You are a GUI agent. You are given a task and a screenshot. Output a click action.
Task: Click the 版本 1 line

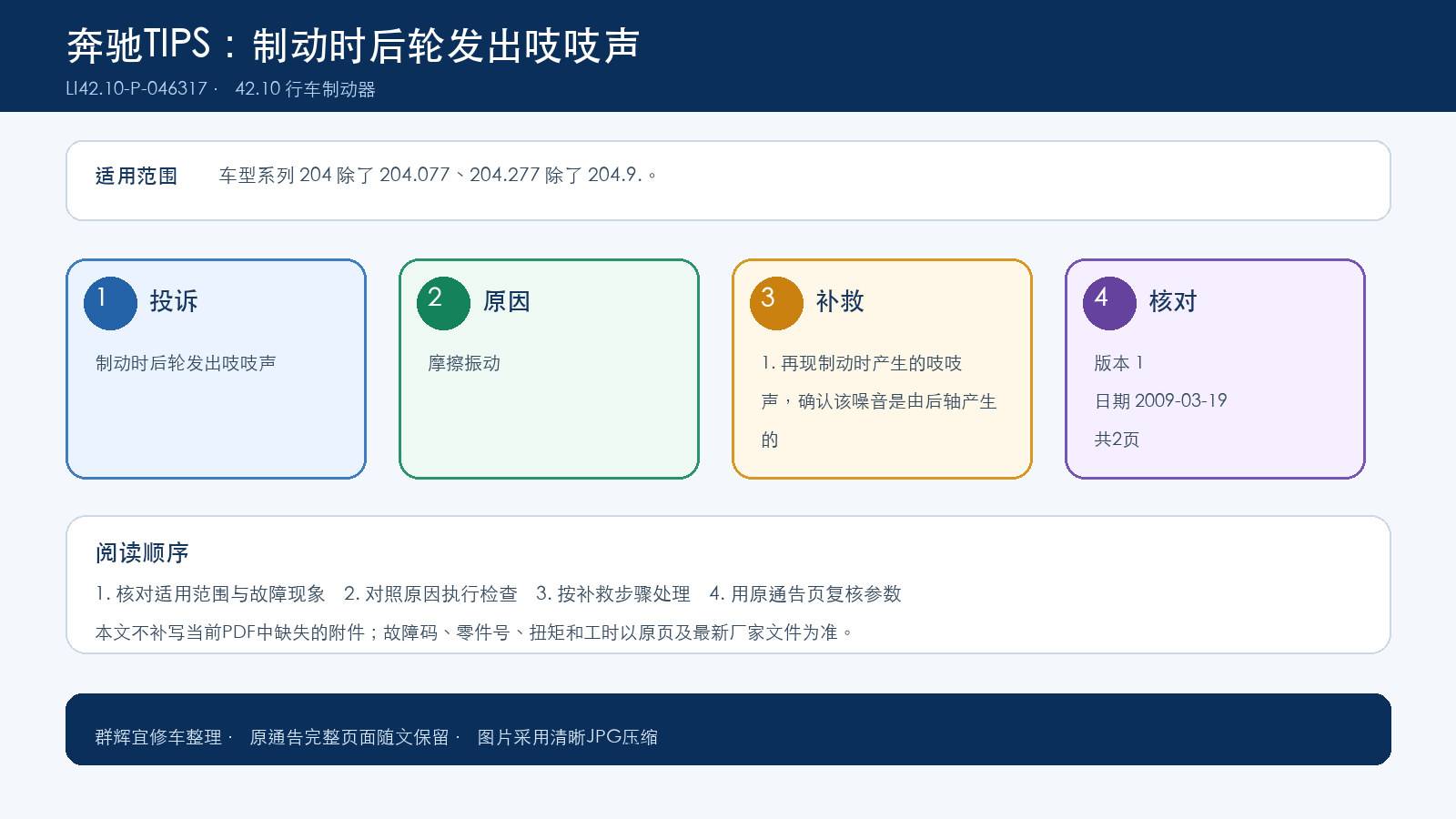1118,363
